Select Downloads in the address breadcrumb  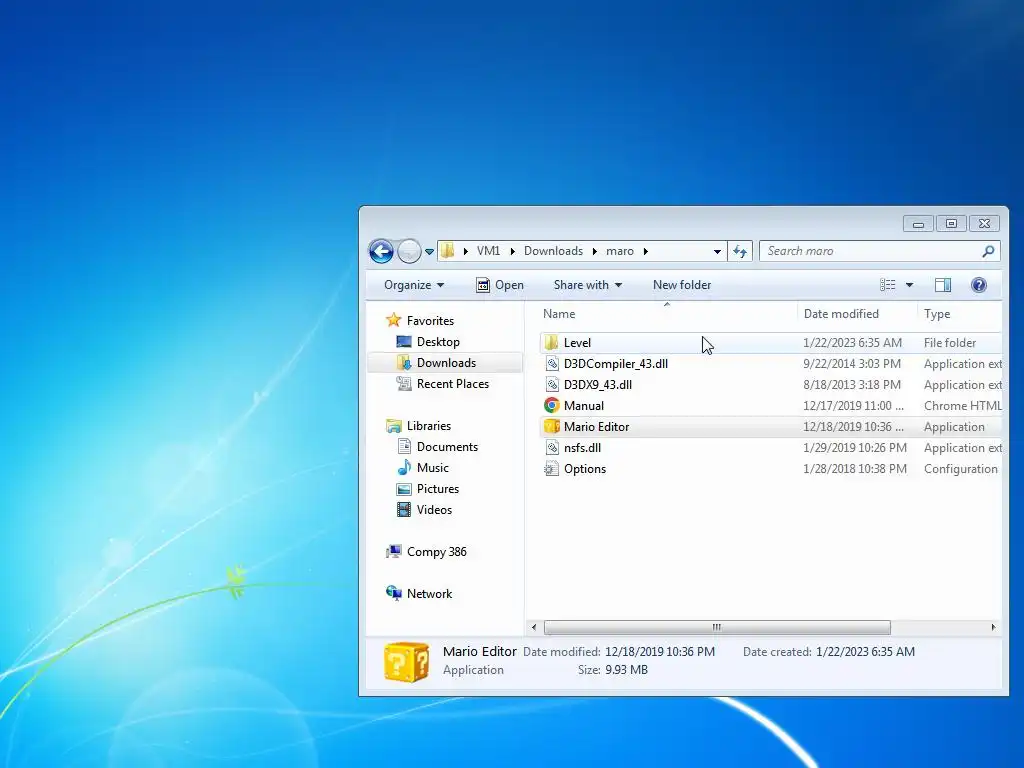point(553,251)
